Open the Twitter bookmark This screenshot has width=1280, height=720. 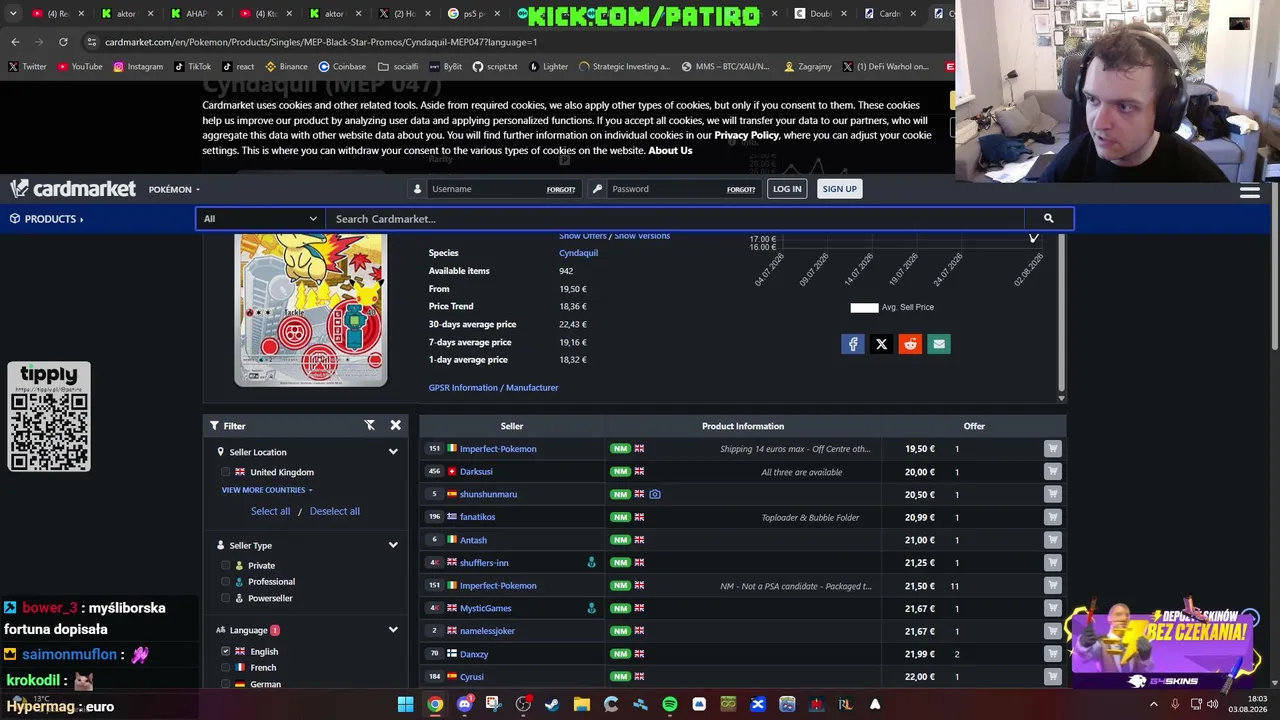[x=27, y=67]
